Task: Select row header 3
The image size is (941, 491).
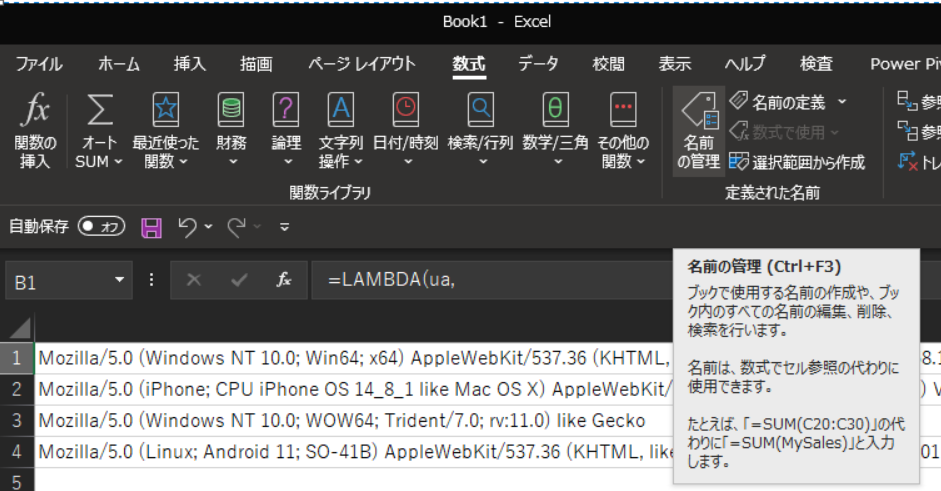Action: [17, 421]
